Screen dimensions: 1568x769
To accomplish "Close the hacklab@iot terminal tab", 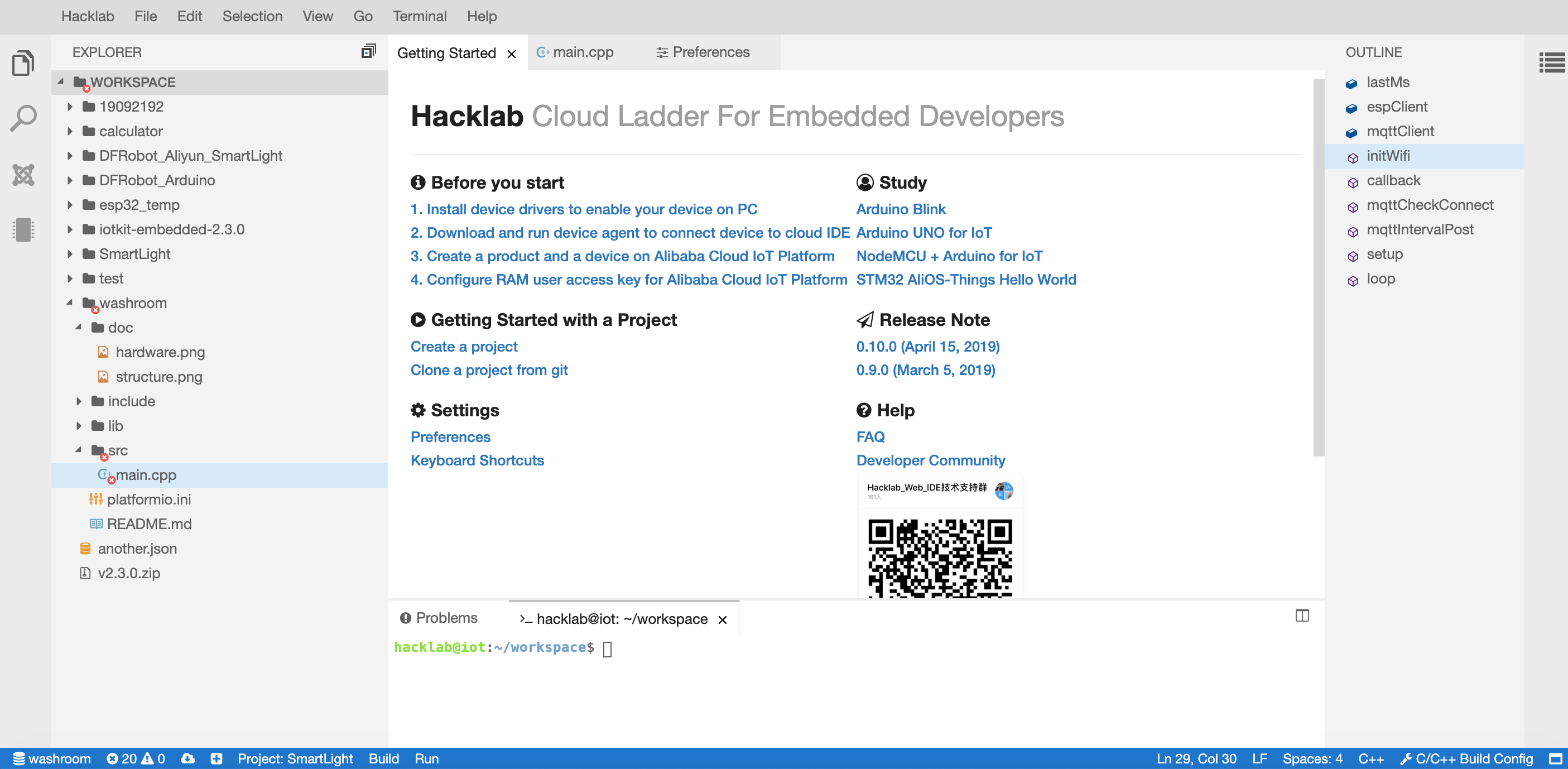I will tap(723, 619).
